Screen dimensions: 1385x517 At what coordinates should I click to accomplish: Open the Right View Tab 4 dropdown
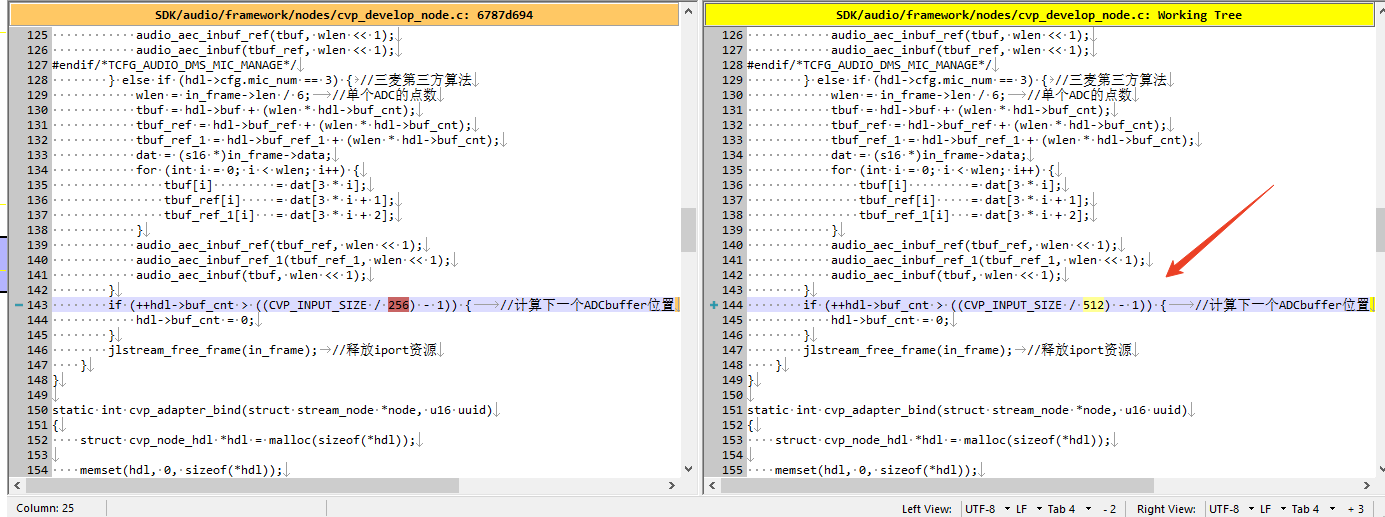pyautogui.click(x=1311, y=509)
